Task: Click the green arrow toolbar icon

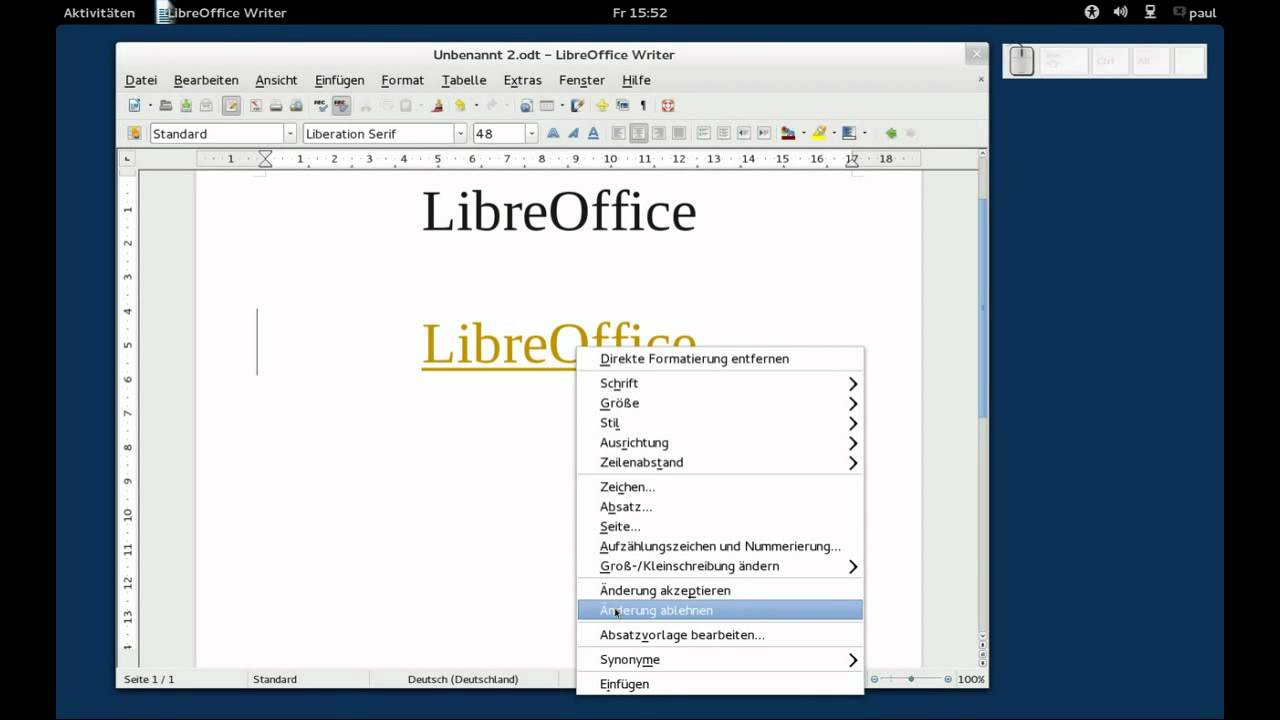Action: point(891,133)
